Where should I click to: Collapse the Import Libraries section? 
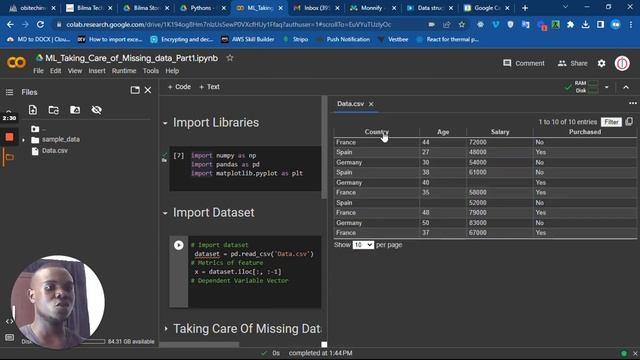165,123
